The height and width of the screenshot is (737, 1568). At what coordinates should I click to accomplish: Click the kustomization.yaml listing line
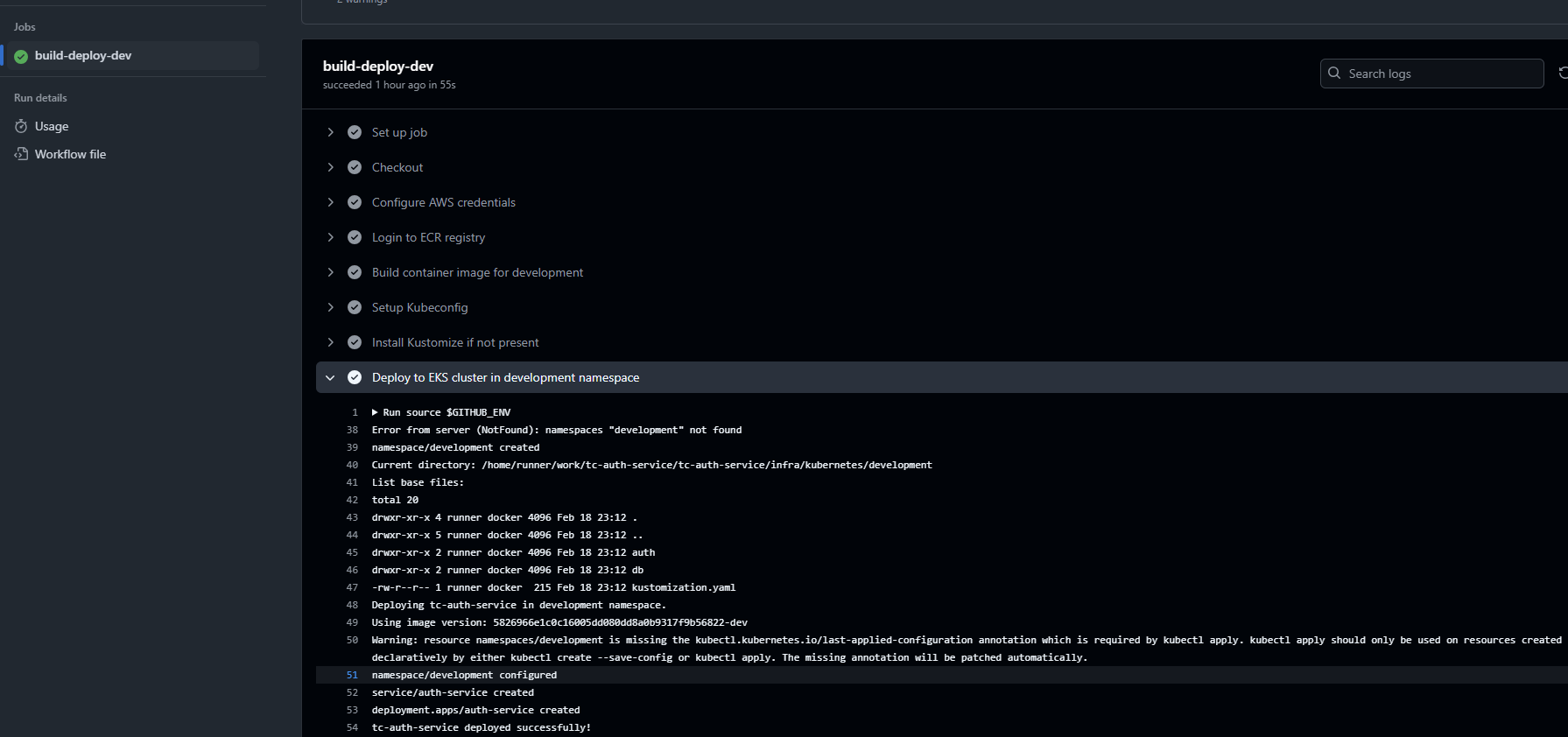pyautogui.click(x=553, y=587)
